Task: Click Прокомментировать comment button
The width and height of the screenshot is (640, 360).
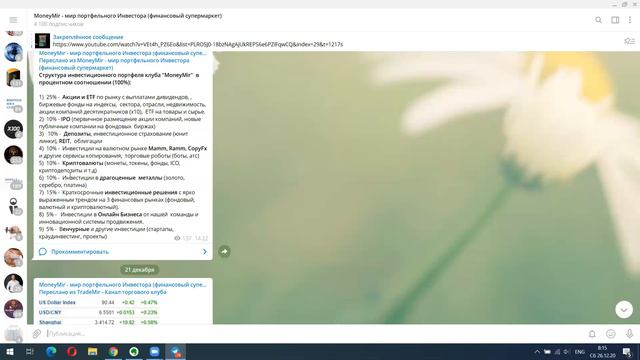Action: [80, 251]
